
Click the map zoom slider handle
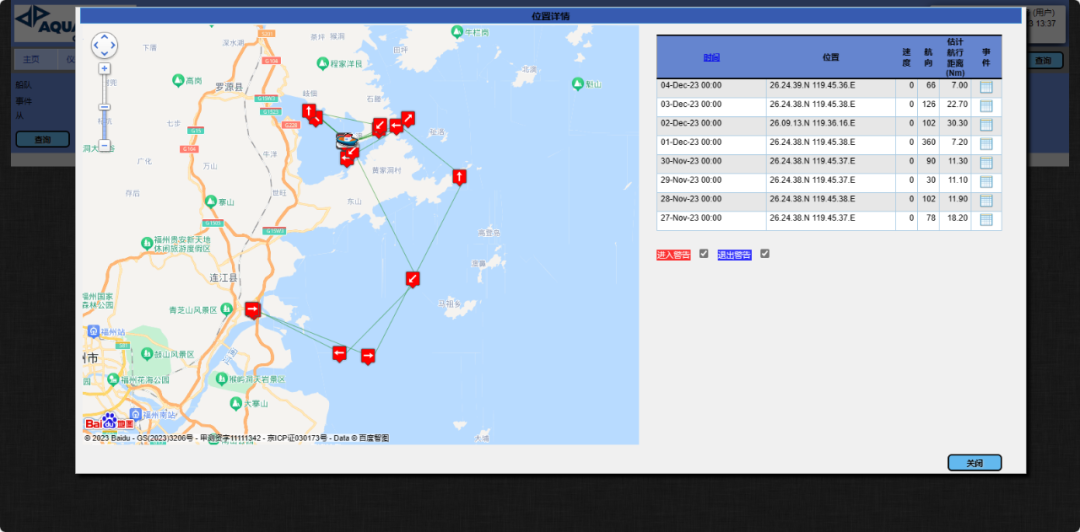(104, 107)
